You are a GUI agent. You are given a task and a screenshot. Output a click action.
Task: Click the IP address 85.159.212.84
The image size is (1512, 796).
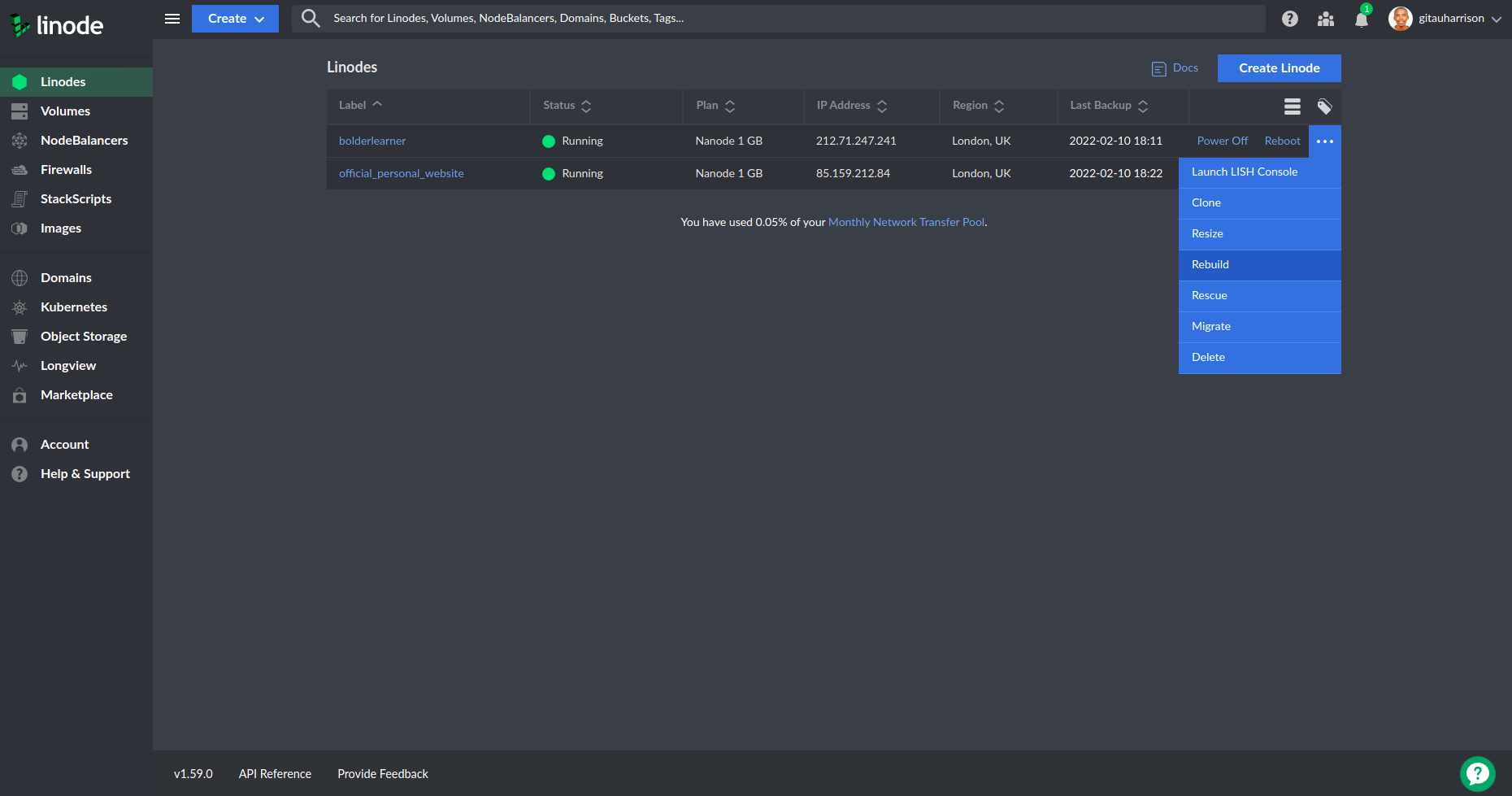[853, 173]
